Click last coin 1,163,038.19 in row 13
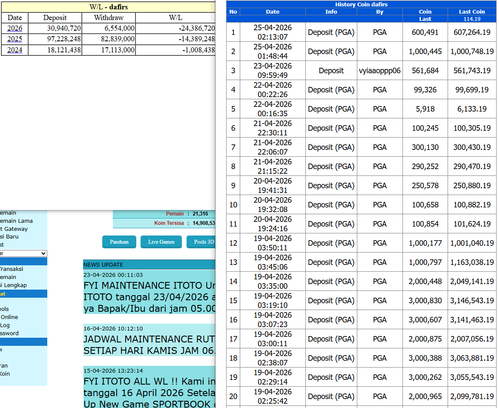The height and width of the screenshot is (408, 500). [472, 262]
